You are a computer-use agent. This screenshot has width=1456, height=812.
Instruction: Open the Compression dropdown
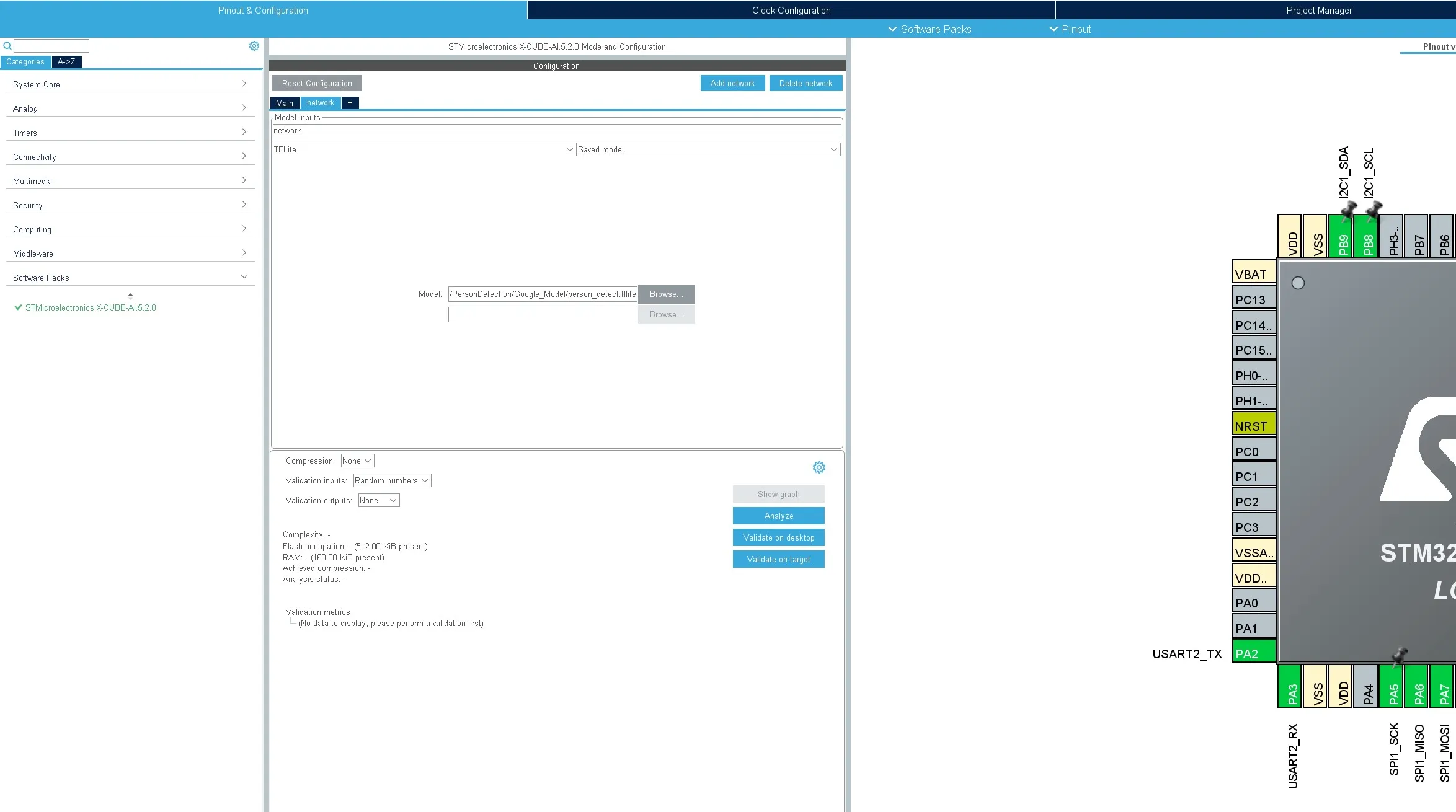click(357, 461)
